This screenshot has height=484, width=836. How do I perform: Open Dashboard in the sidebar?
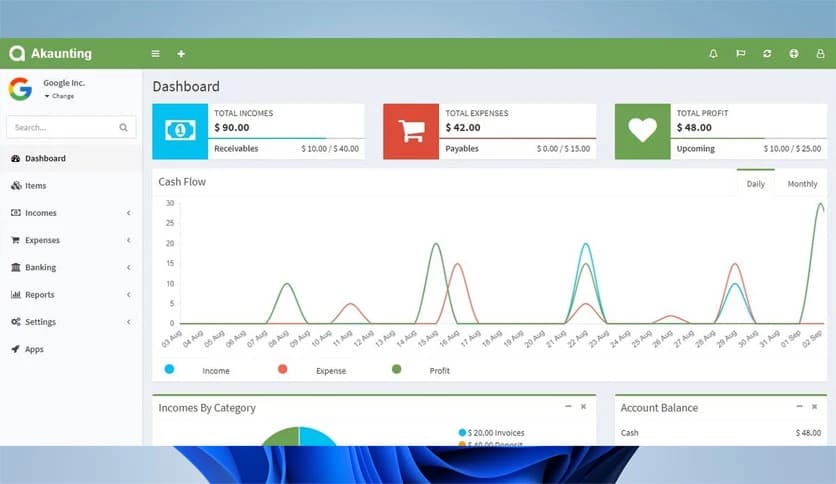(x=45, y=158)
